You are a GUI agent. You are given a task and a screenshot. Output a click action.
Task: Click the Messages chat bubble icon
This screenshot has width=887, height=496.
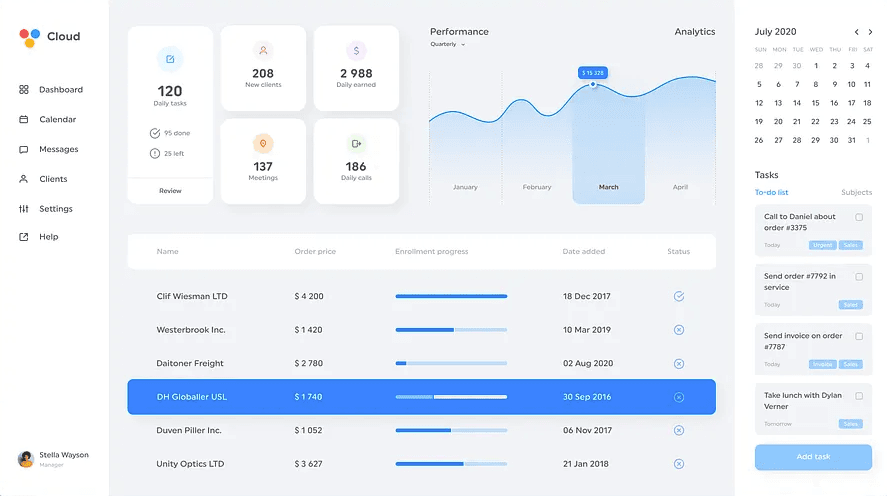click(24, 149)
